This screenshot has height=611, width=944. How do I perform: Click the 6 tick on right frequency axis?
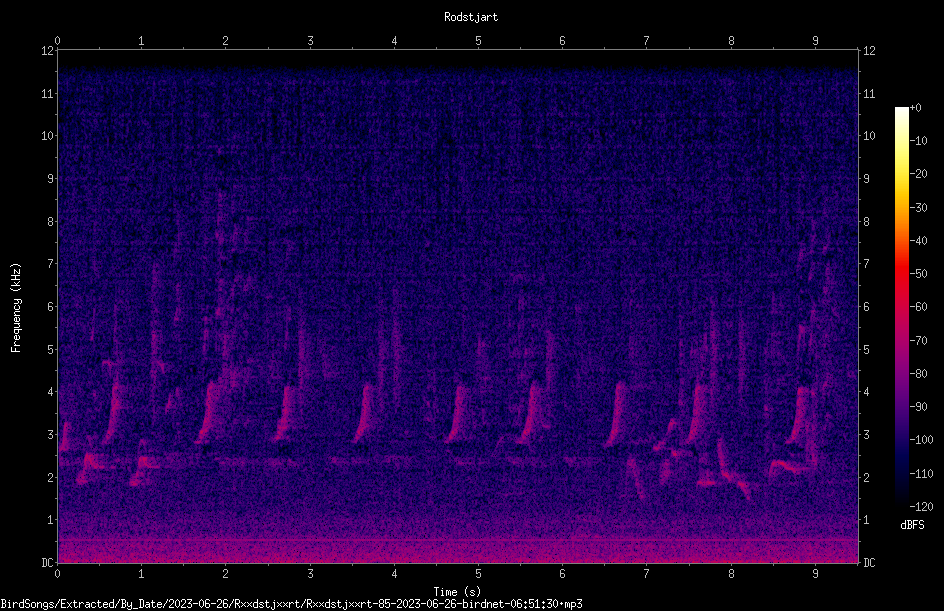(x=866, y=306)
